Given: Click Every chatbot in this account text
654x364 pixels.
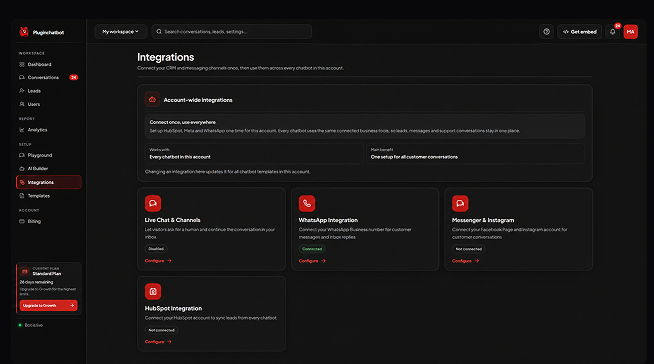Looking at the screenshot, I should tap(180, 157).
